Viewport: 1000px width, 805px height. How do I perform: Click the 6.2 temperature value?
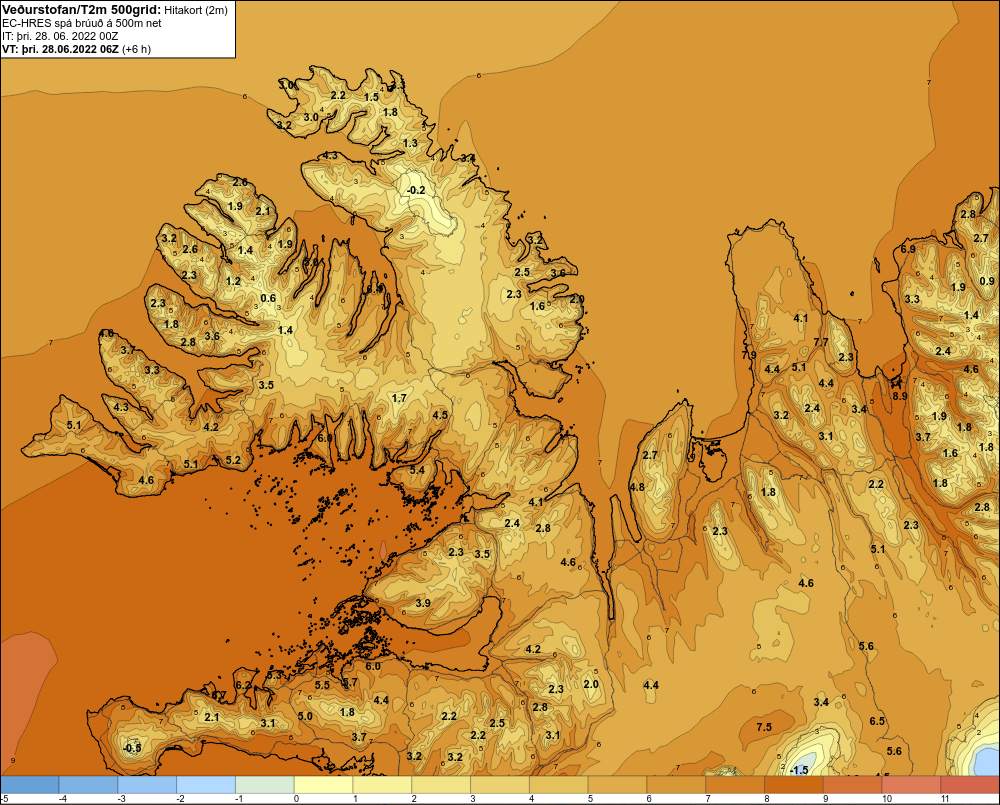pos(243,685)
